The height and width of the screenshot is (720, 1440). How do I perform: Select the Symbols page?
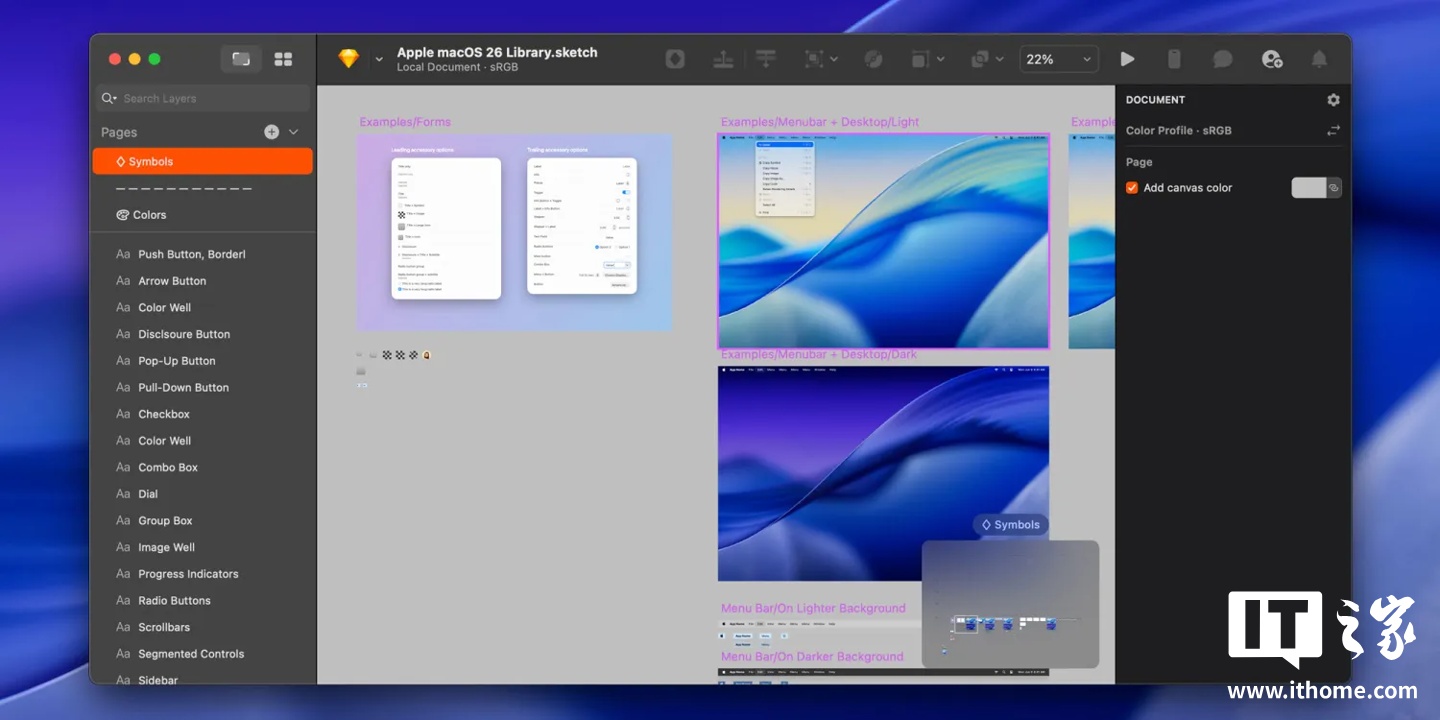202,161
